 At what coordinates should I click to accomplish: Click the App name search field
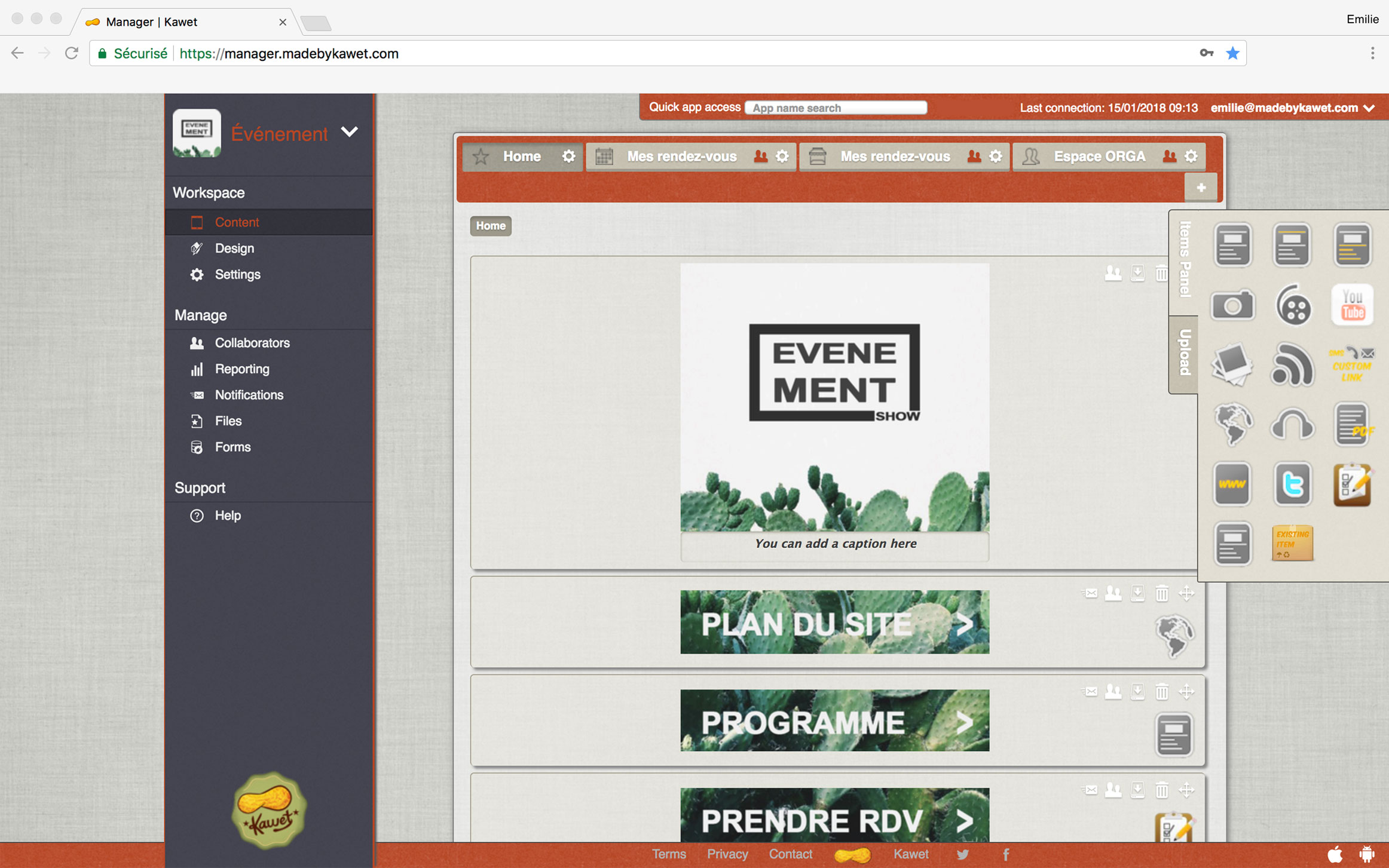coord(836,108)
